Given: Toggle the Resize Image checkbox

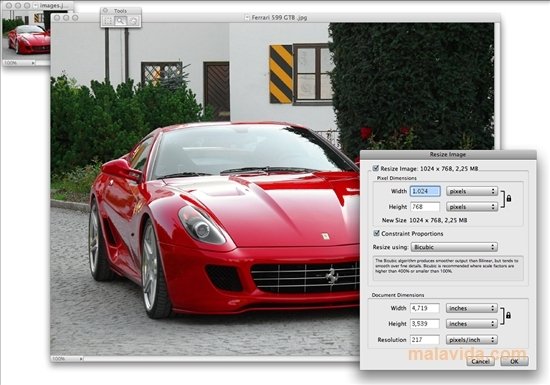Looking at the screenshot, I should coord(376,168).
